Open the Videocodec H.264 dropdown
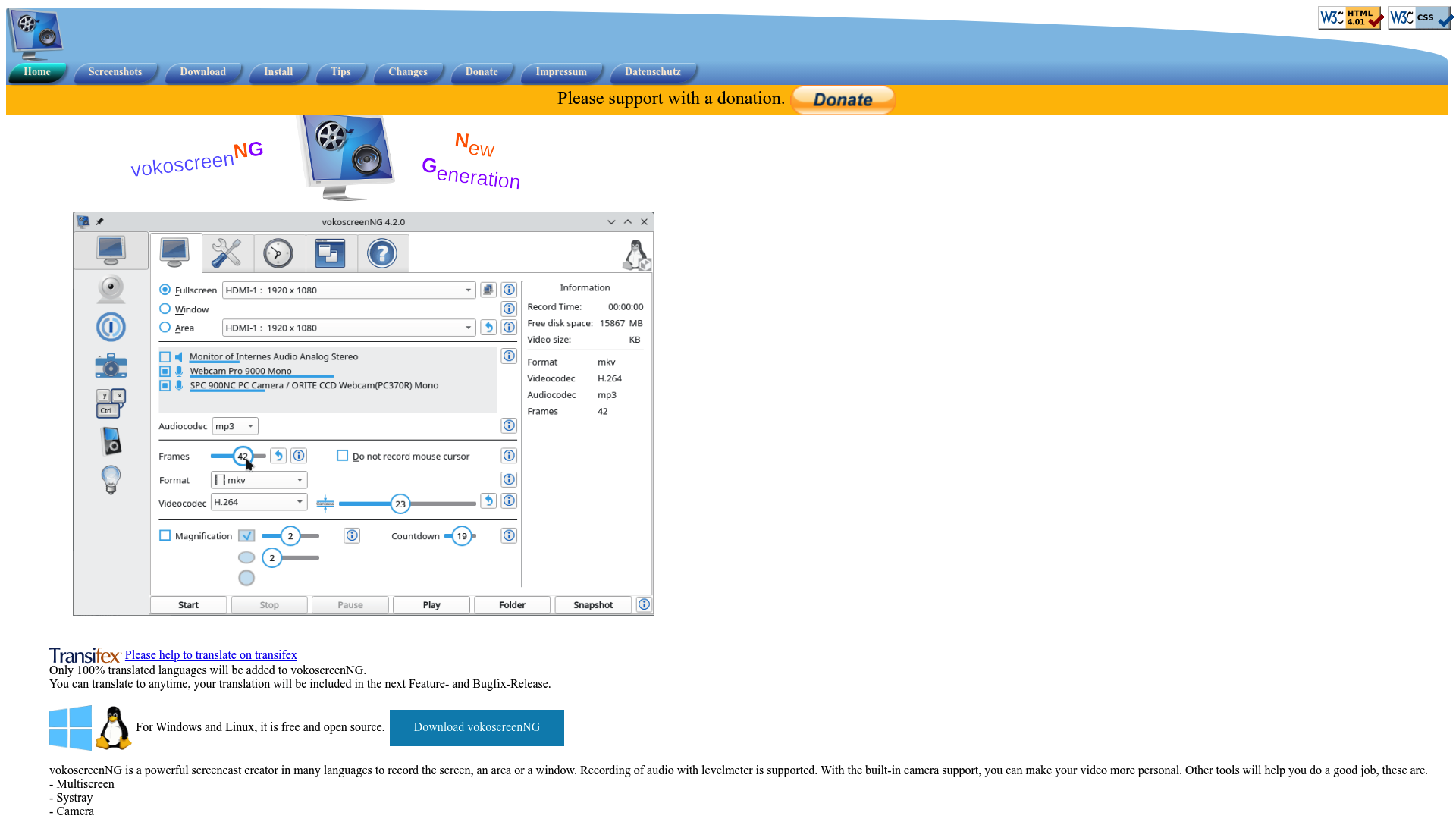This screenshot has width=1456, height=819. 259,502
